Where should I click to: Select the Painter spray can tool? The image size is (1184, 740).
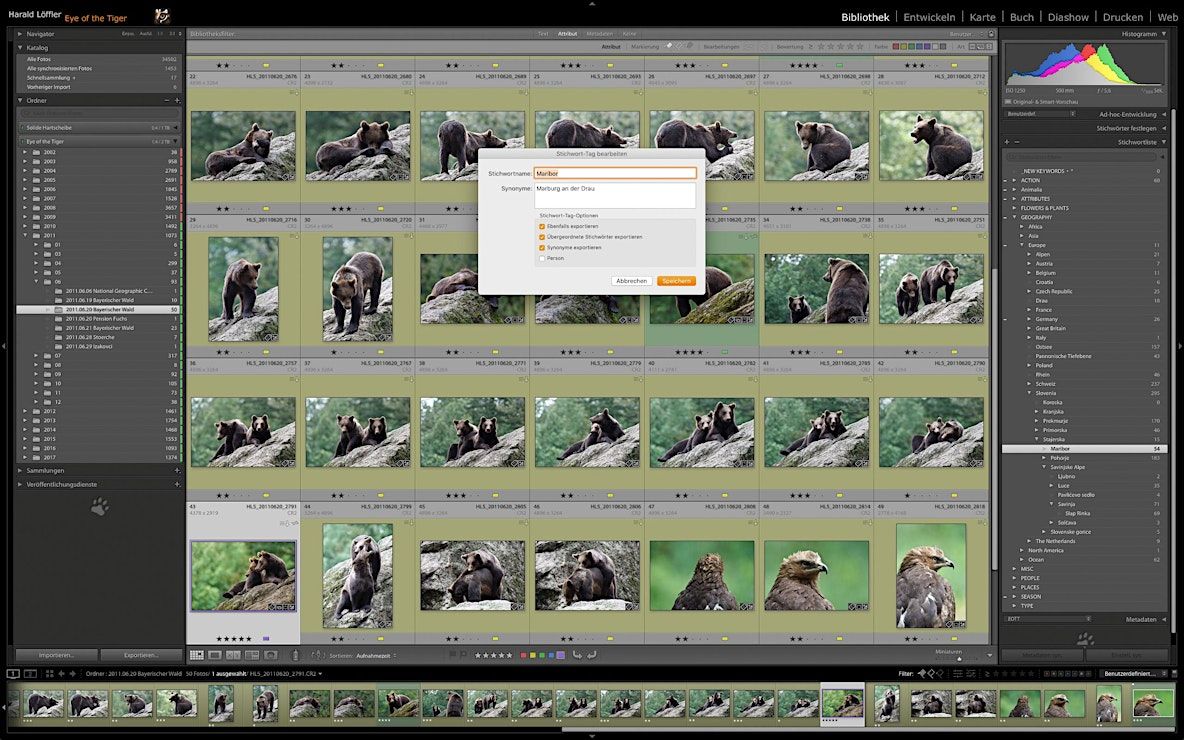[x=295, y=655]
